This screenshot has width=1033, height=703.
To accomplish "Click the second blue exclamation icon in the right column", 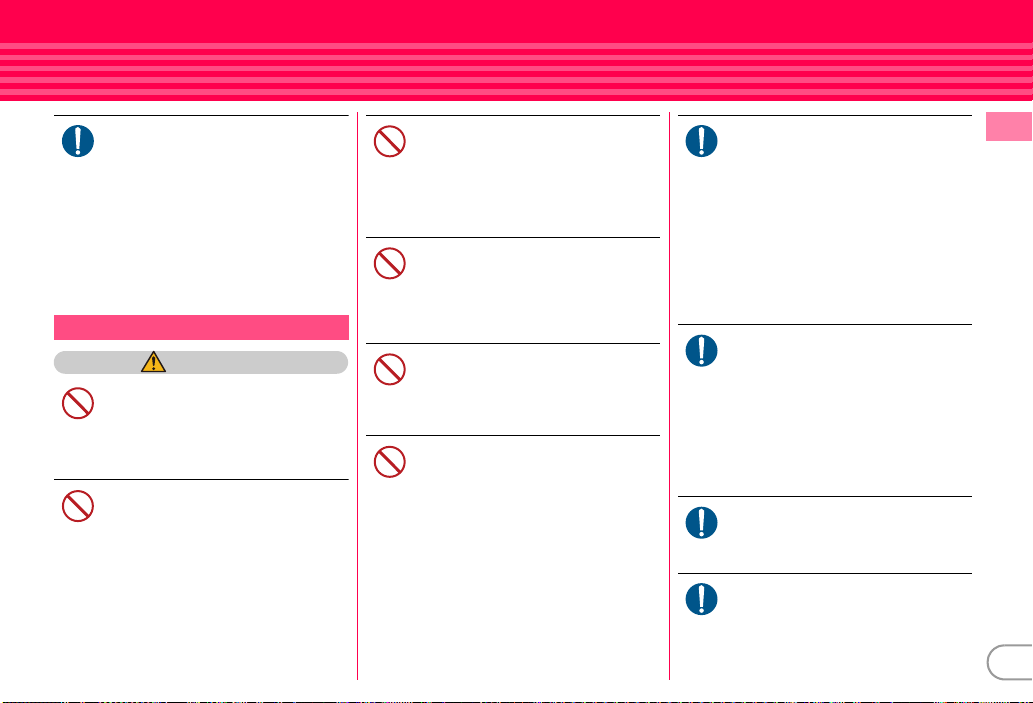I will (x=702, y=351).
